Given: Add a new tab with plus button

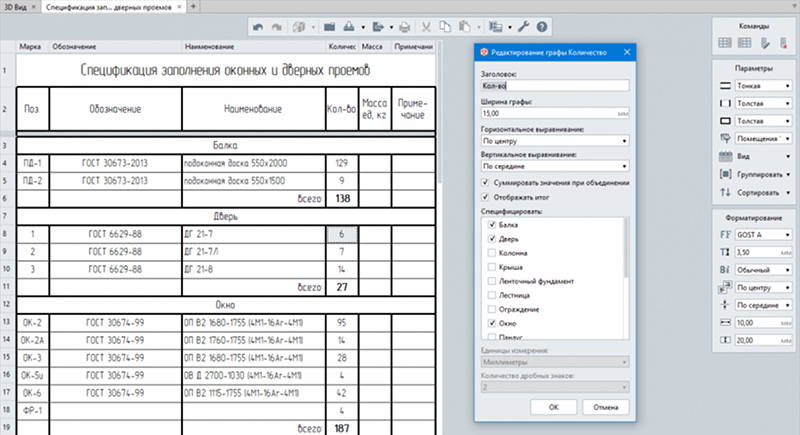Looking at the screenshot, I should click(193, 7).
